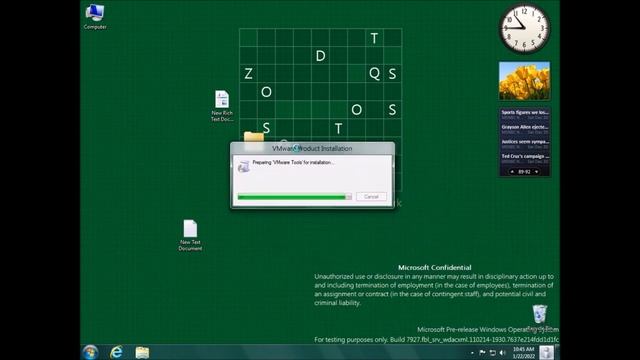Click the 'Preparing VMware Tools for installation' text
Viewport: 640px width, 360px height.
coord(293,162)
